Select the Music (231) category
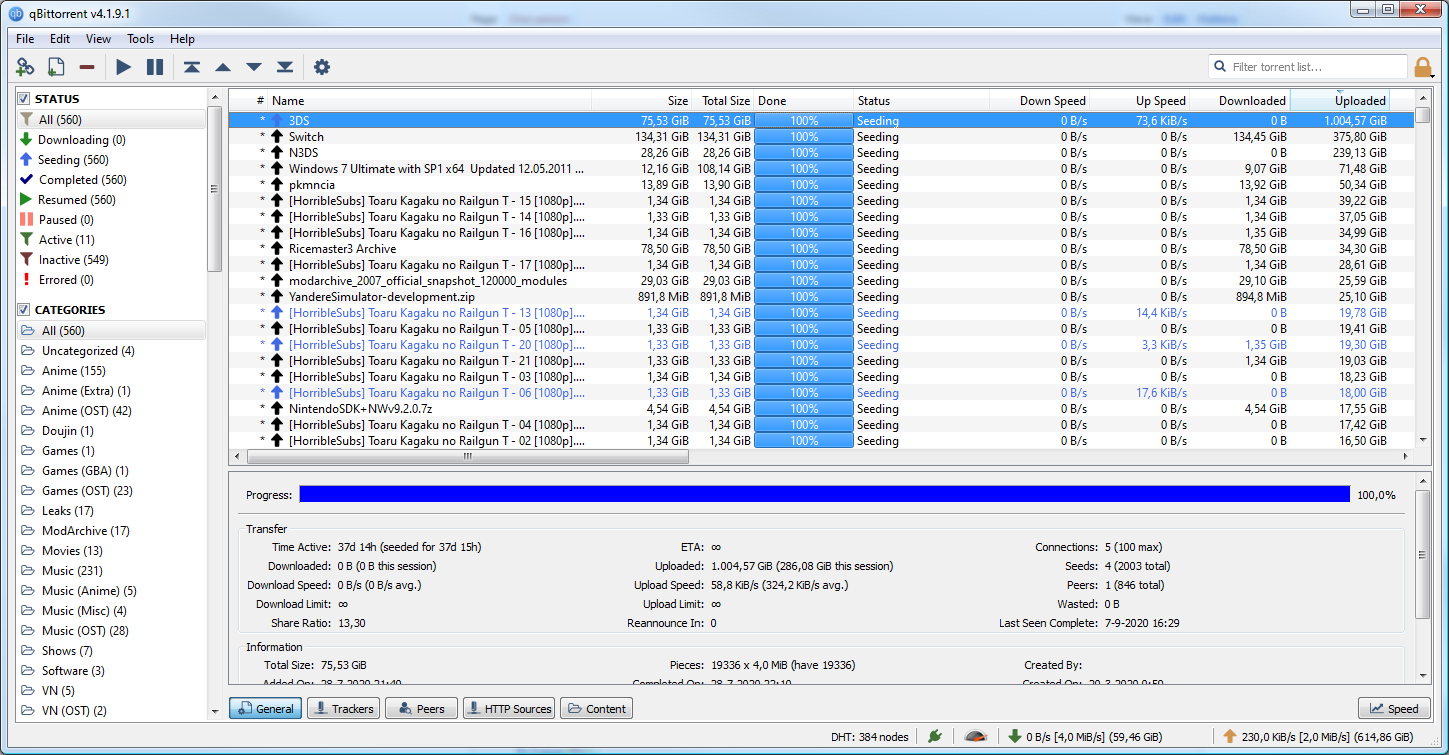Viewport: 1449px width, 755px height. [x=73, y=571]
